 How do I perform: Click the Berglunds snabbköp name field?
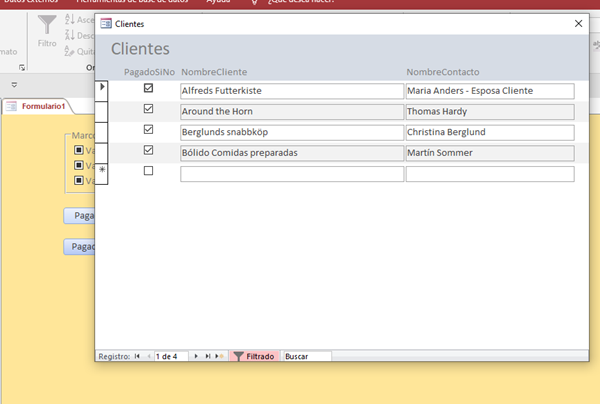(x=292, y=132)
